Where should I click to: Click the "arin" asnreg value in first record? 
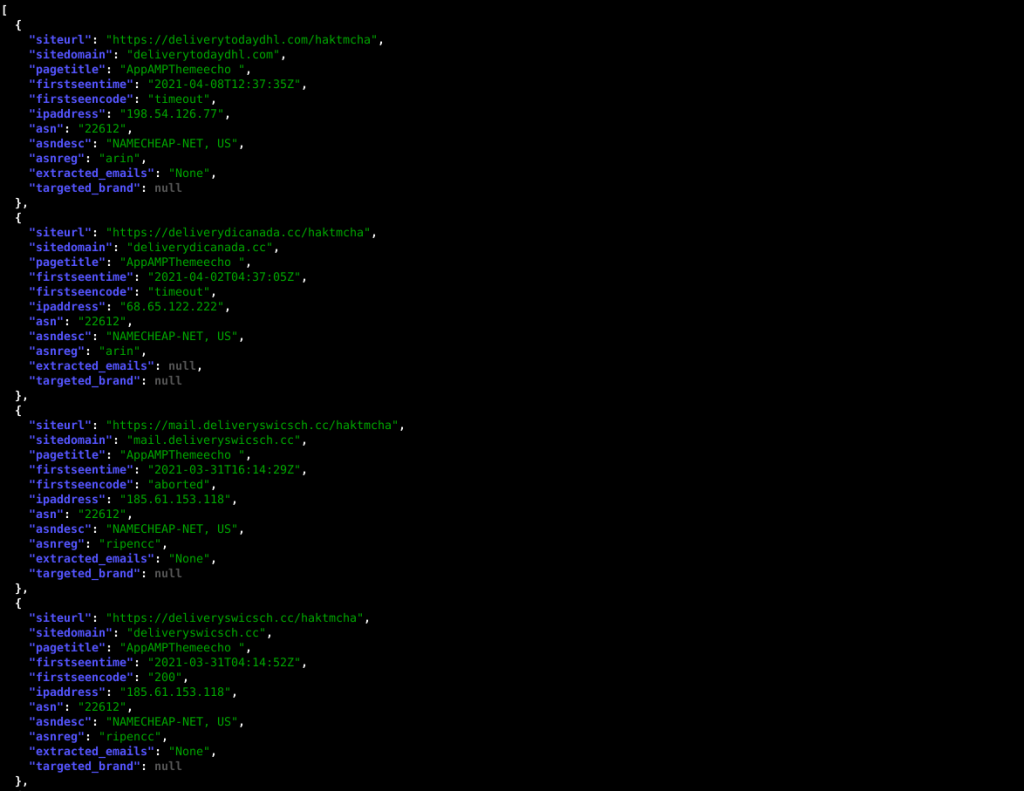coord(120,158)
